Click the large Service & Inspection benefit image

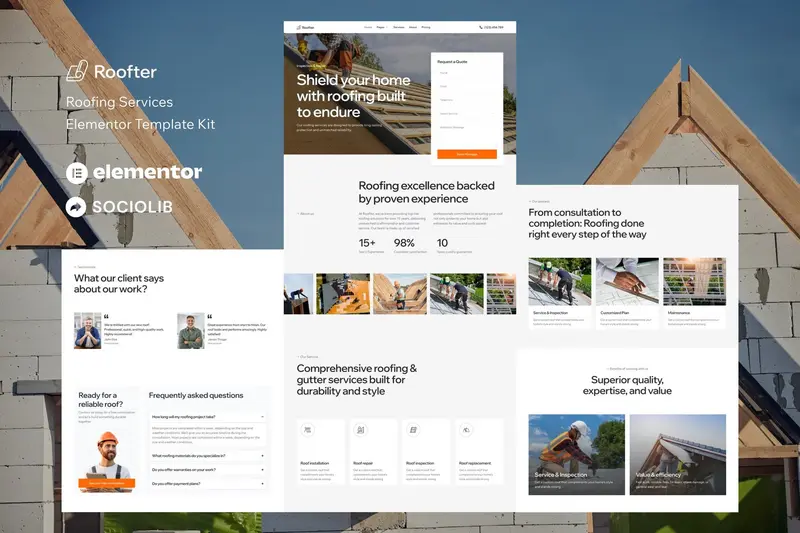(577, 454)
